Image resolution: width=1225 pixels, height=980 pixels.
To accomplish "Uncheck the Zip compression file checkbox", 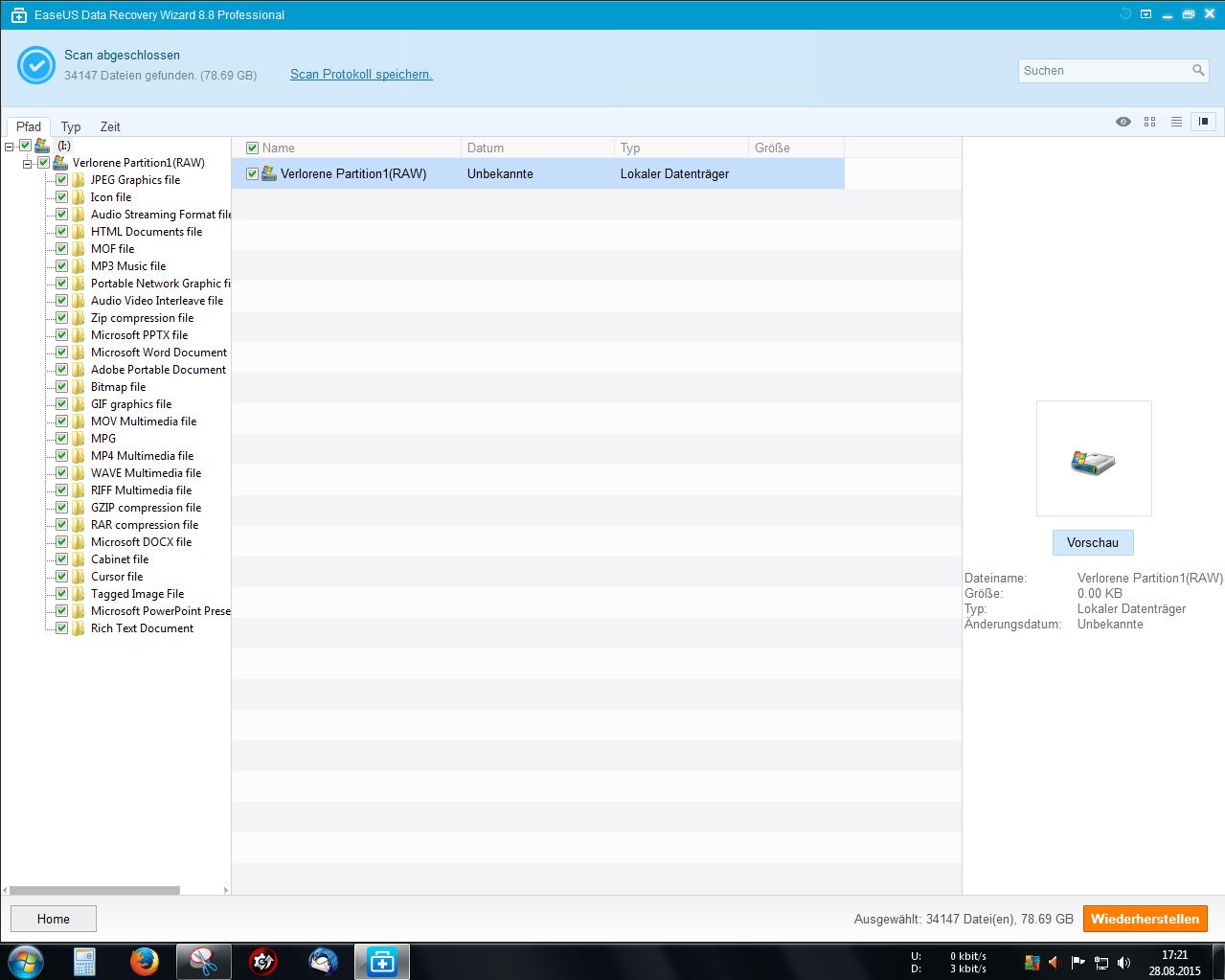I will click(61, 318).
